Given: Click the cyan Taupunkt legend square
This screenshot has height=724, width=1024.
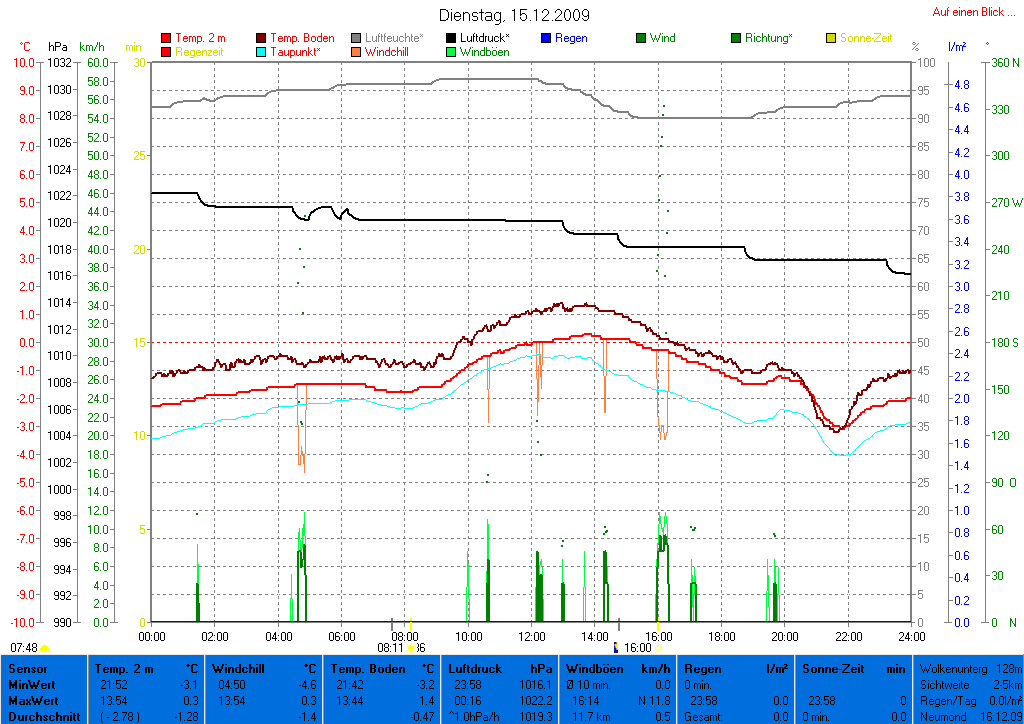Looking at the screenshot, I should [x=262, y=52].
